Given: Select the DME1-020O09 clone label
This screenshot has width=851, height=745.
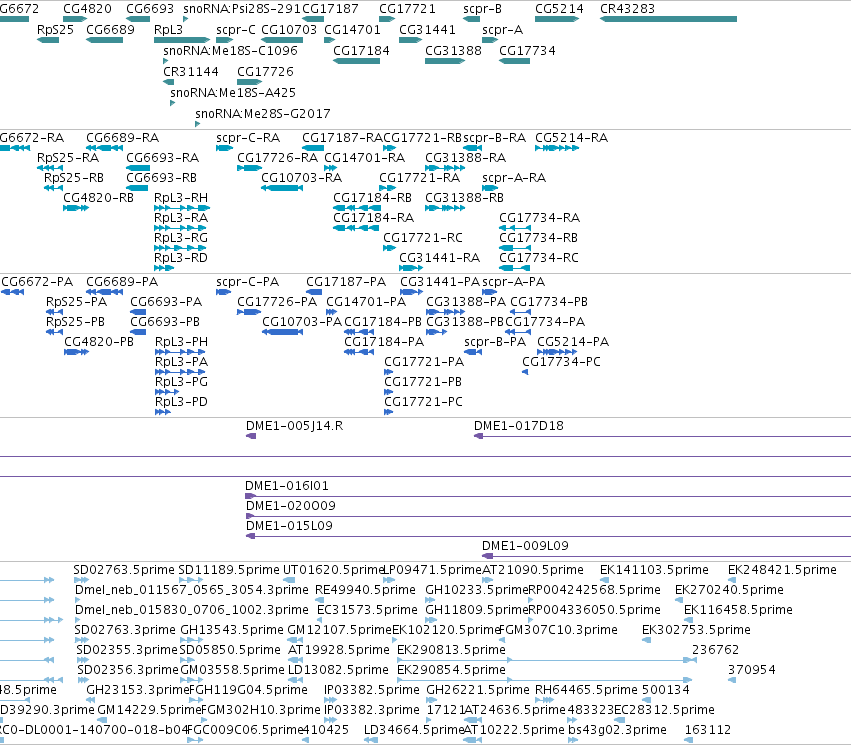Looking at the screenshot, I should (x=291, y=506).
